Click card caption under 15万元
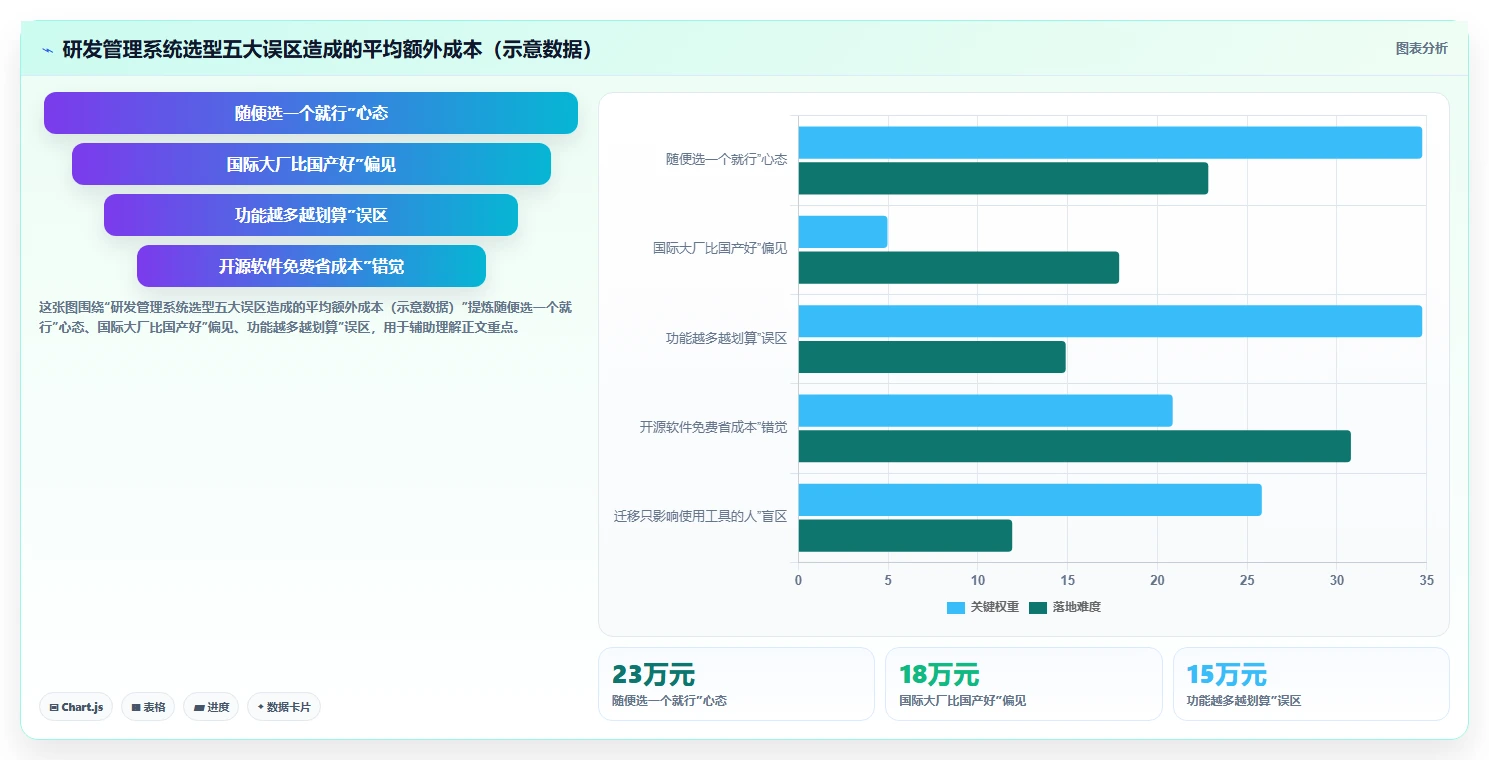 point(1243,701)
